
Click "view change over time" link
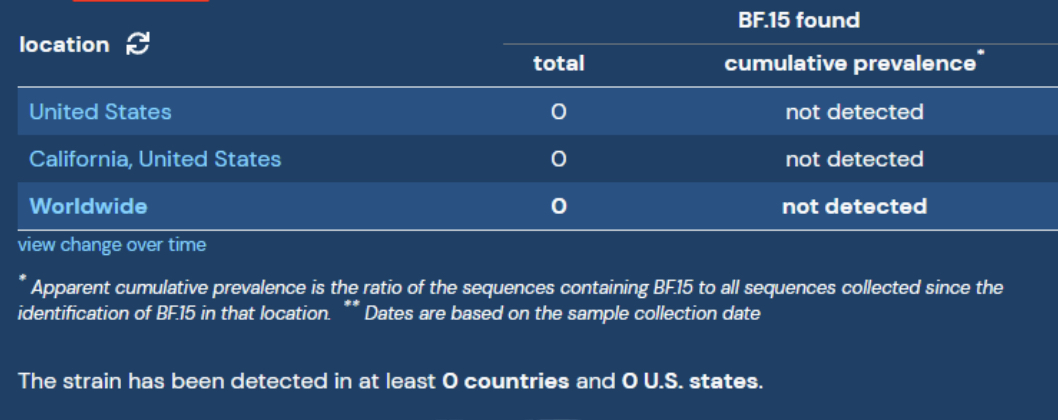pos(112,244)
